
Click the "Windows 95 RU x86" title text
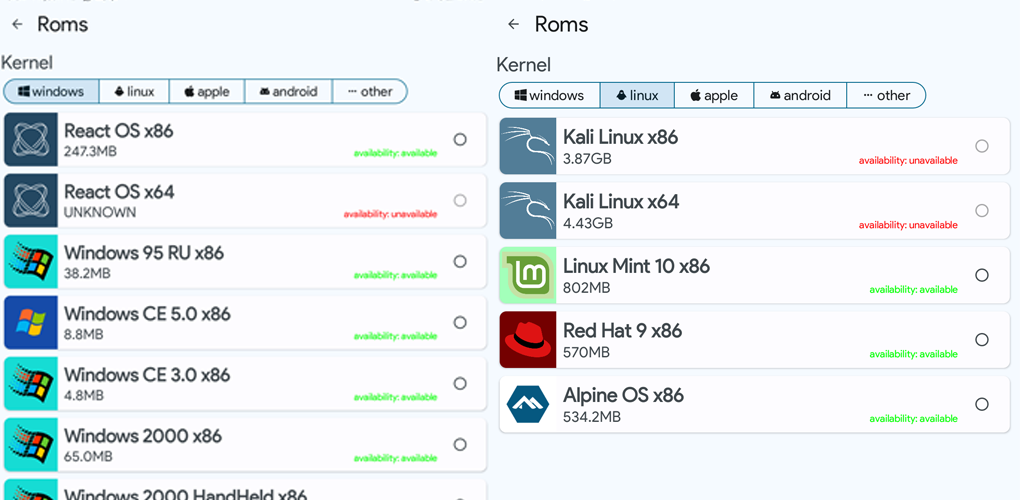[144, 252]
